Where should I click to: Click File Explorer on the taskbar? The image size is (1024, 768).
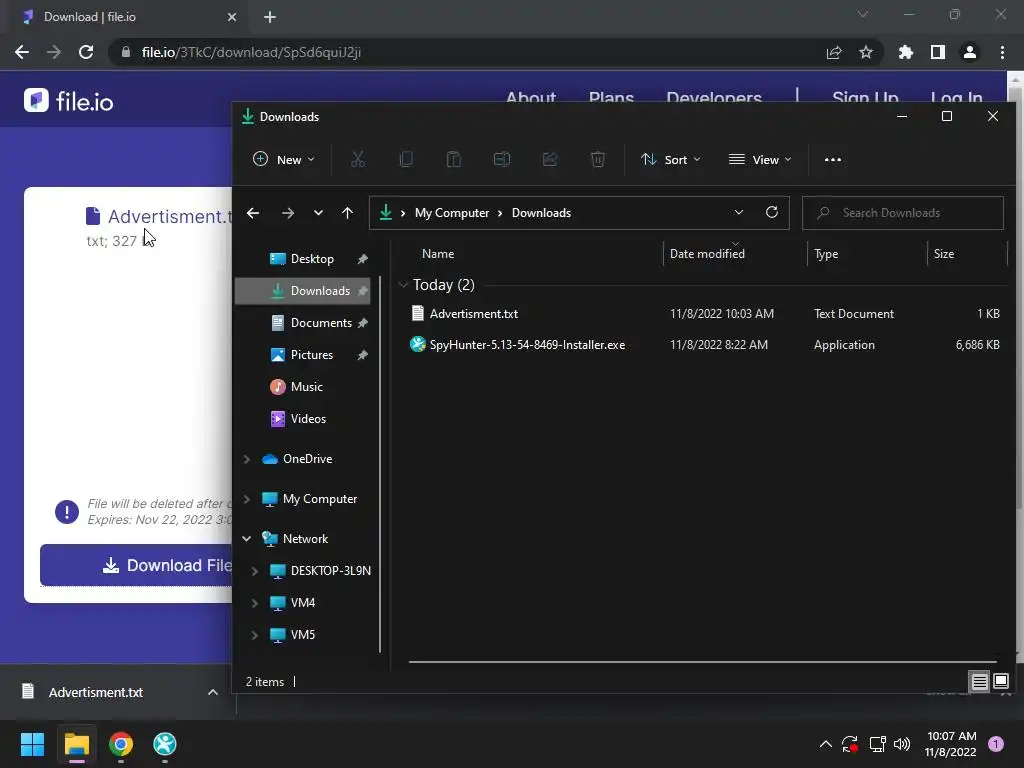(76, 744)
